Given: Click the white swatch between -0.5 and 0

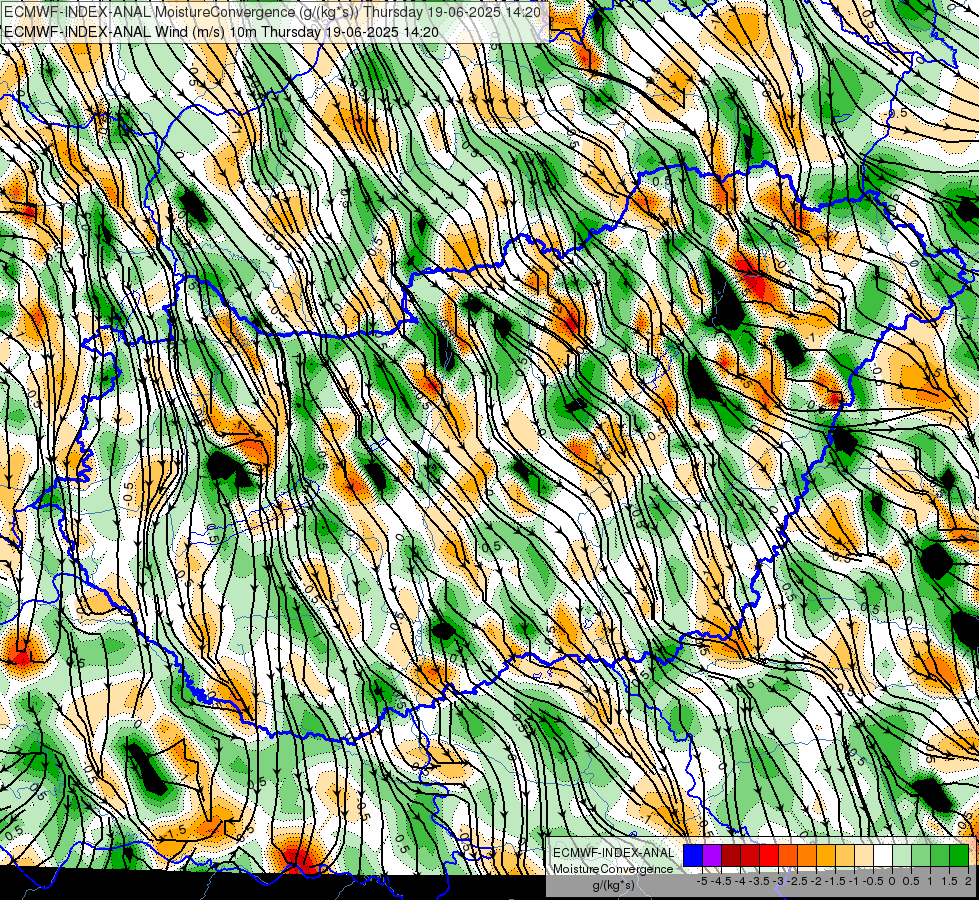Looking at the screenshot, I should tap(883, 855).
